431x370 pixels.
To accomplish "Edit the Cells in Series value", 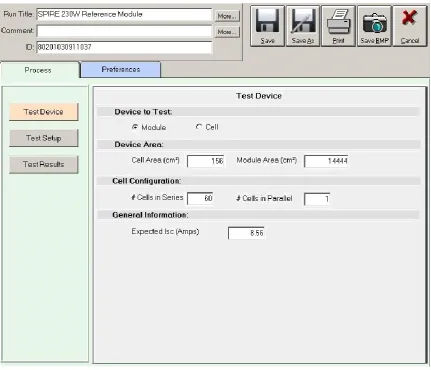I will [x=200, y=198].
